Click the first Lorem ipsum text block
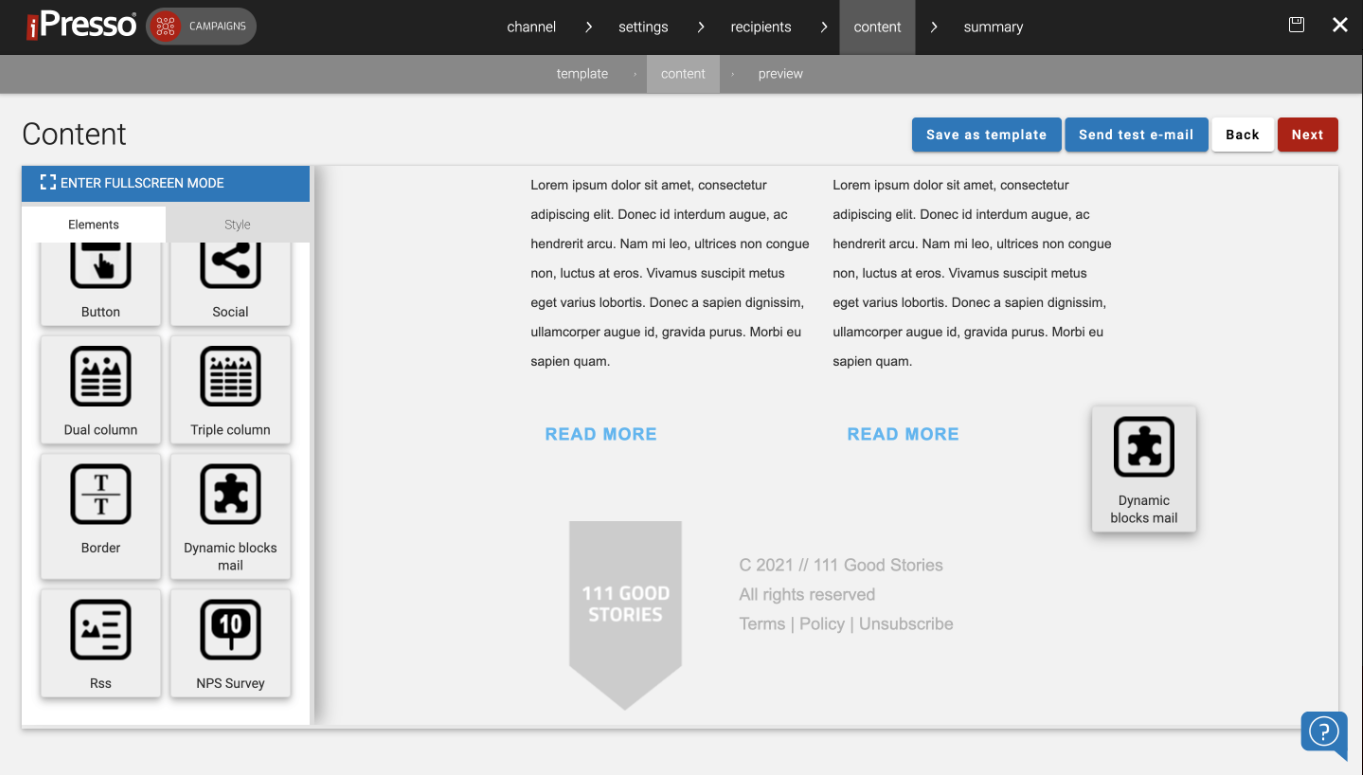Viewport: 1363px width, 775px height. (670, 273)
